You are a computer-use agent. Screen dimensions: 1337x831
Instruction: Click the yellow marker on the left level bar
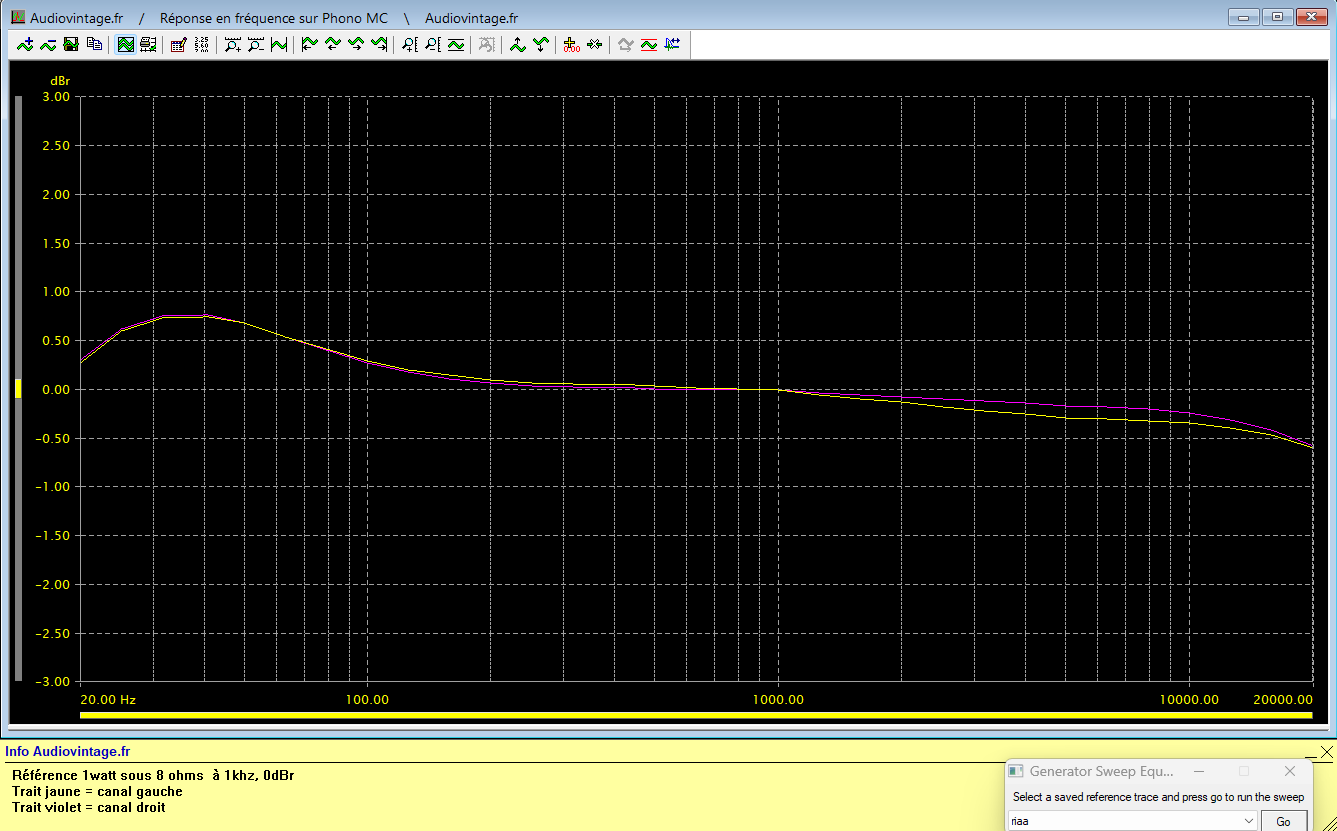[18, 389]
